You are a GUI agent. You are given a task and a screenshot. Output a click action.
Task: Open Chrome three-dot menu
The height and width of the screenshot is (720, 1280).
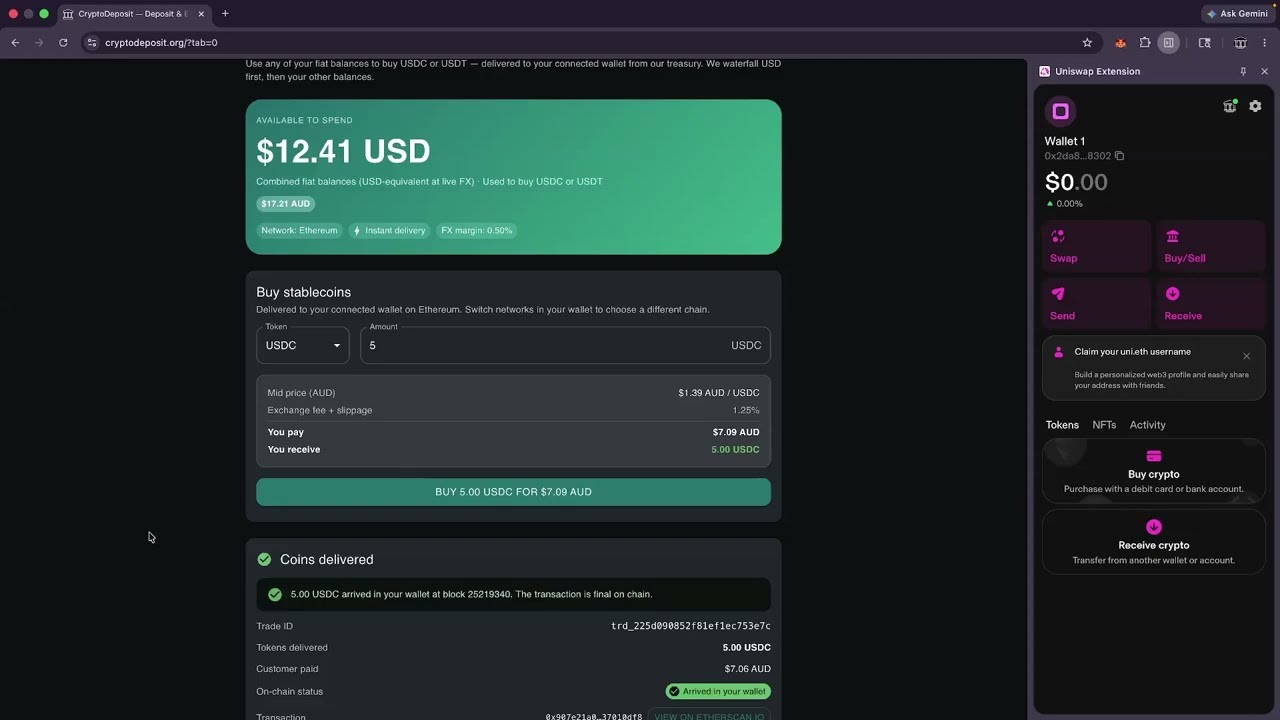click(1264, 43)
